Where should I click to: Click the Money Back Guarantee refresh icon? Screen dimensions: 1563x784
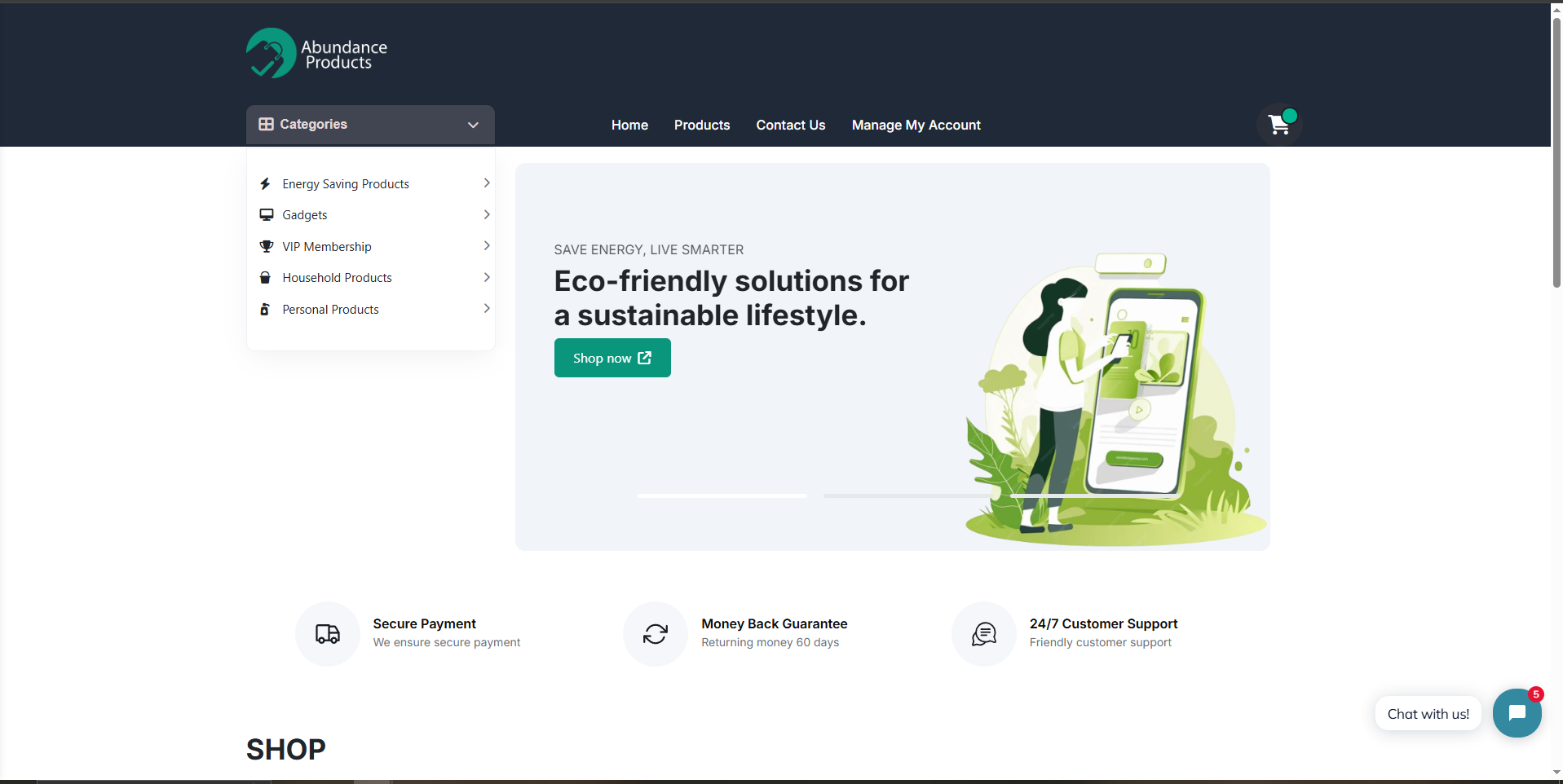click(656, 634)
